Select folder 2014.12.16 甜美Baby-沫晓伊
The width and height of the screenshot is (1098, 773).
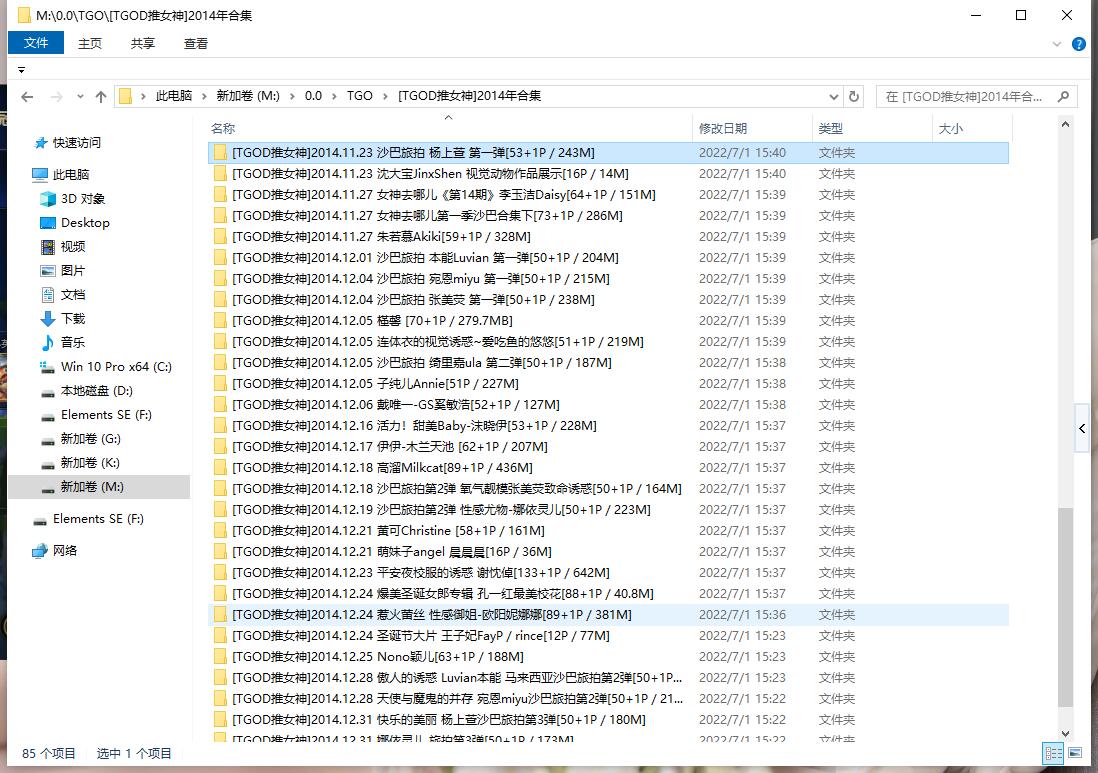click(608, 426)
